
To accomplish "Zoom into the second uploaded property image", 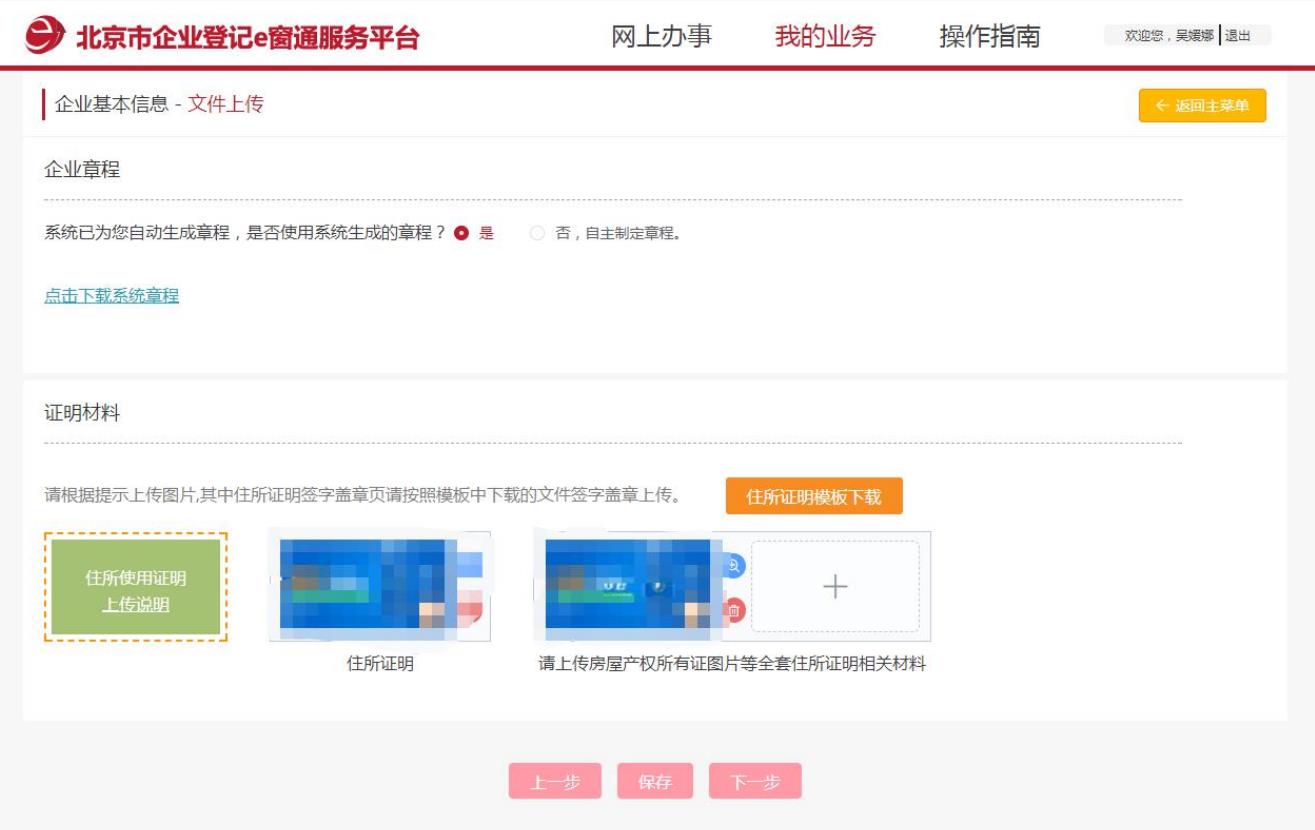I will pyautogui.click(x=734, y=566).
